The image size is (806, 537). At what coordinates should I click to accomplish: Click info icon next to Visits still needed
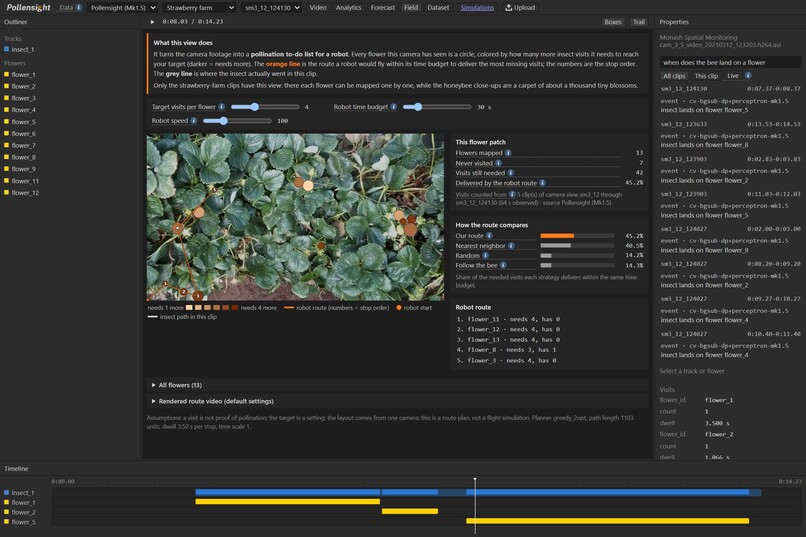pos(510,173)
